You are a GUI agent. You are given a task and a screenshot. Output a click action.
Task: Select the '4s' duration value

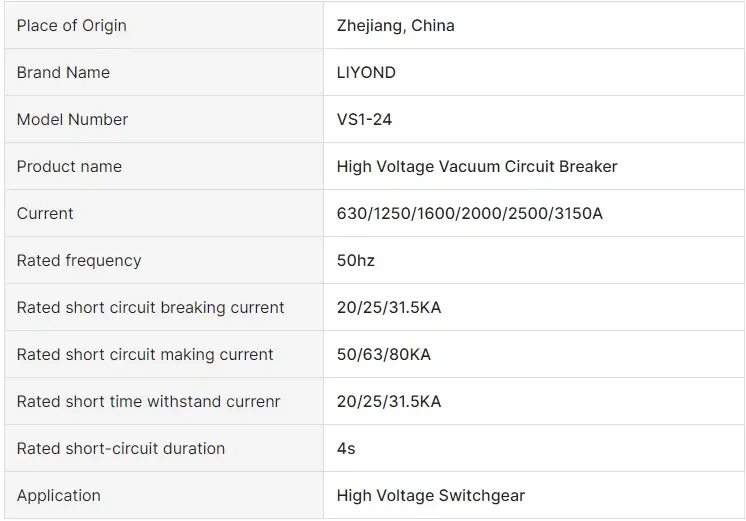pyautogui.click(x=346, y=448)
